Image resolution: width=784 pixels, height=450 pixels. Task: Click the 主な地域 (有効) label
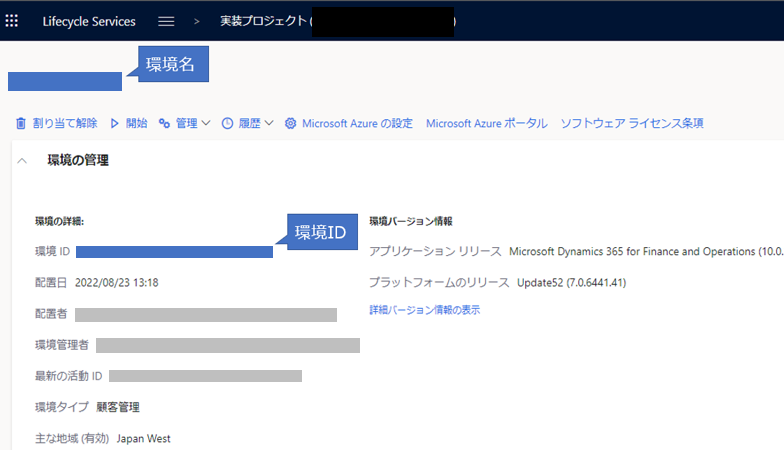pos(72,438)
